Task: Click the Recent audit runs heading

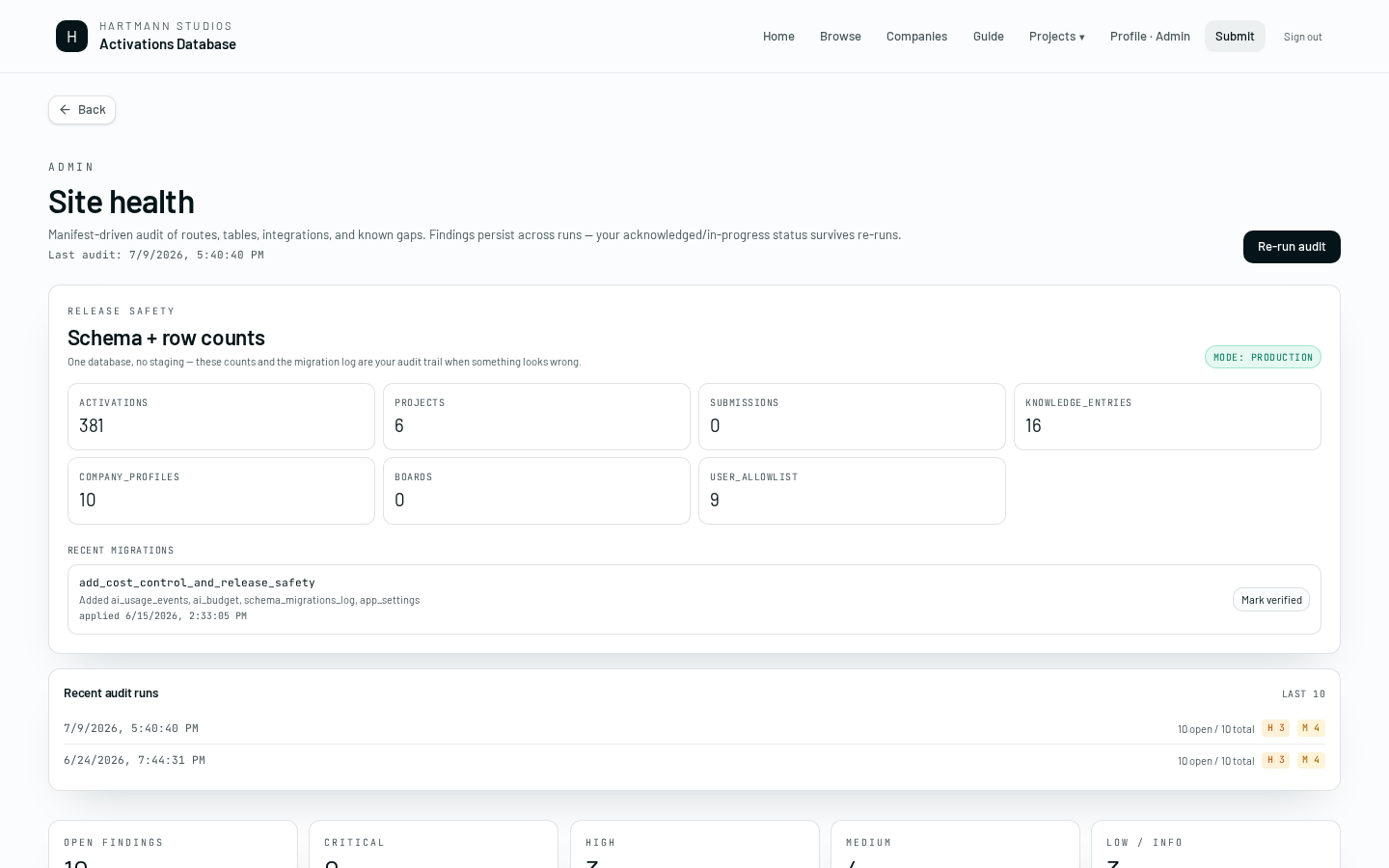Action: tap(111, 693)
